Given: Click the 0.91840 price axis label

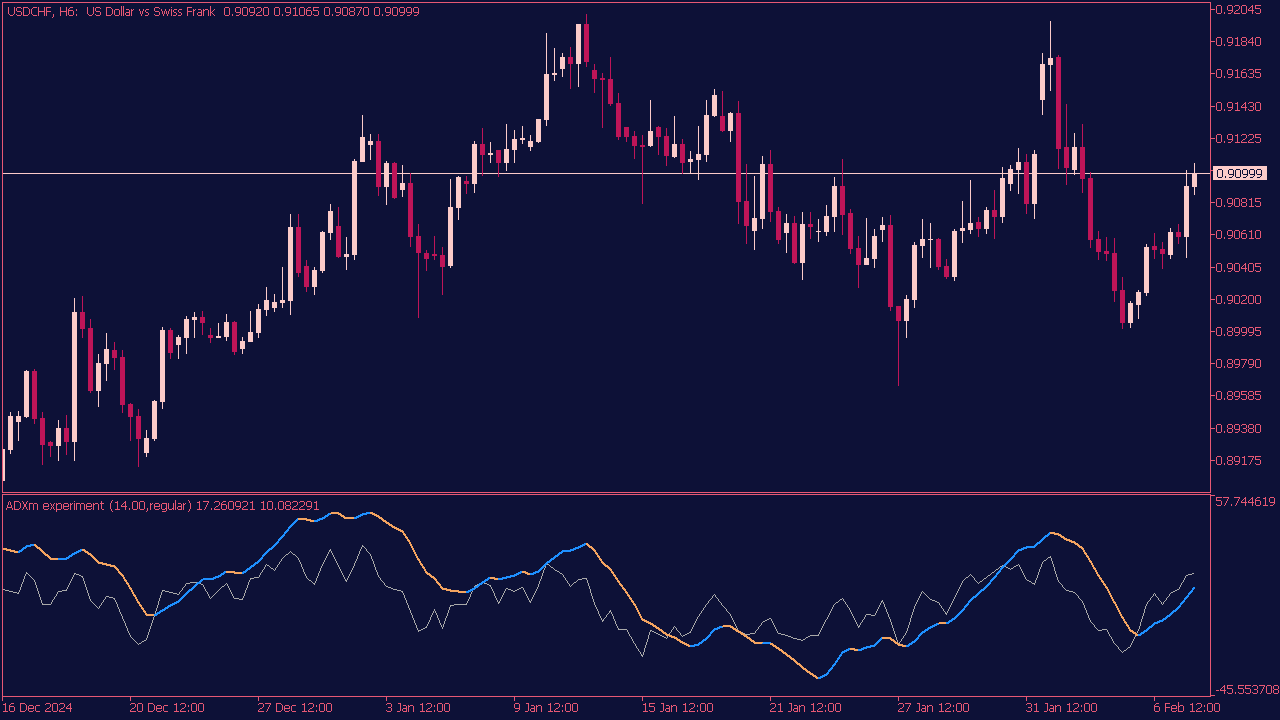Looking at the screenshot, I should coord(1240,41).
